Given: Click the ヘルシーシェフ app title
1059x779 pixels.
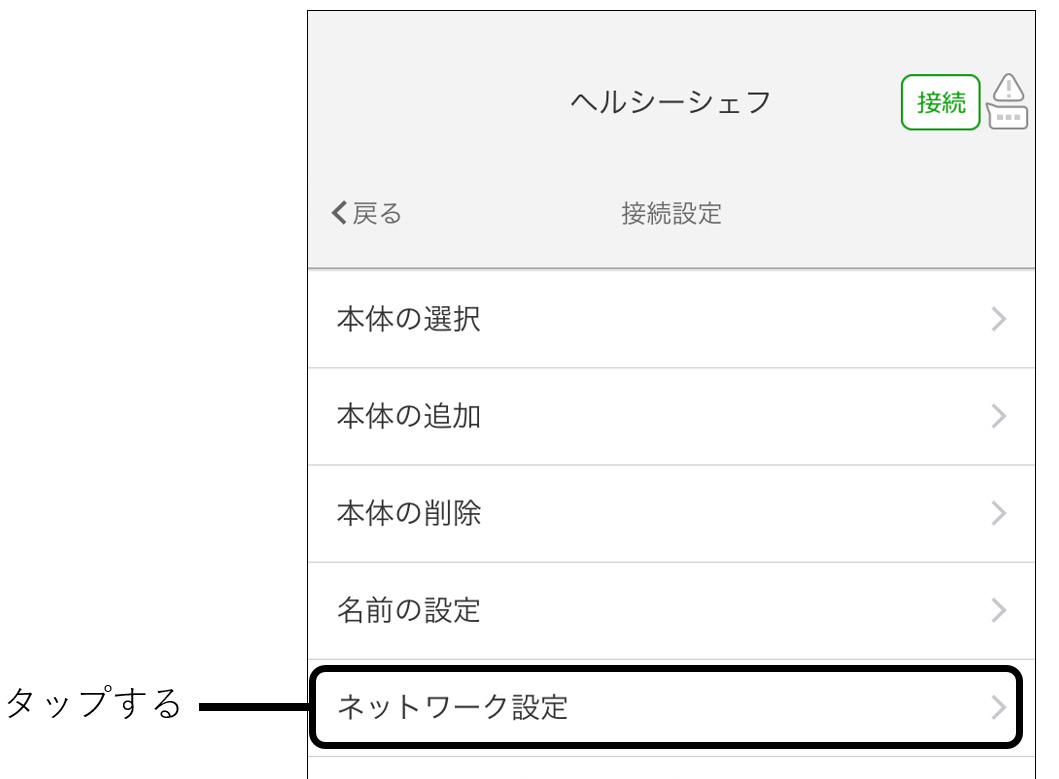Looking at the screenshot, I should [x=671, y=102].
